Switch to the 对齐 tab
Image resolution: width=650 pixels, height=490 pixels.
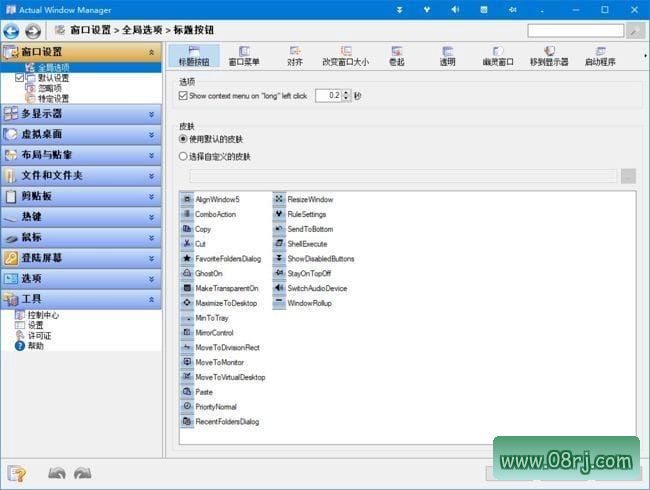pyautogui.click(x=295, y=56)
